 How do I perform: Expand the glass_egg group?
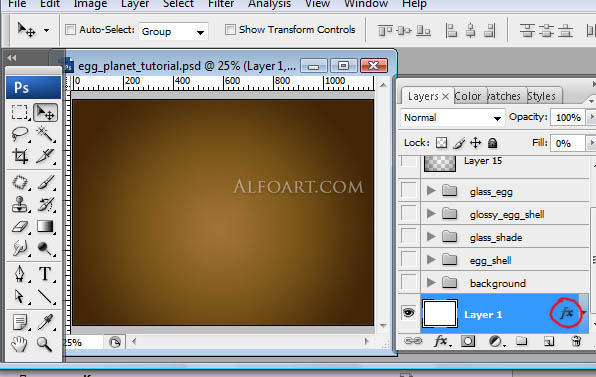tap(431, 190)
